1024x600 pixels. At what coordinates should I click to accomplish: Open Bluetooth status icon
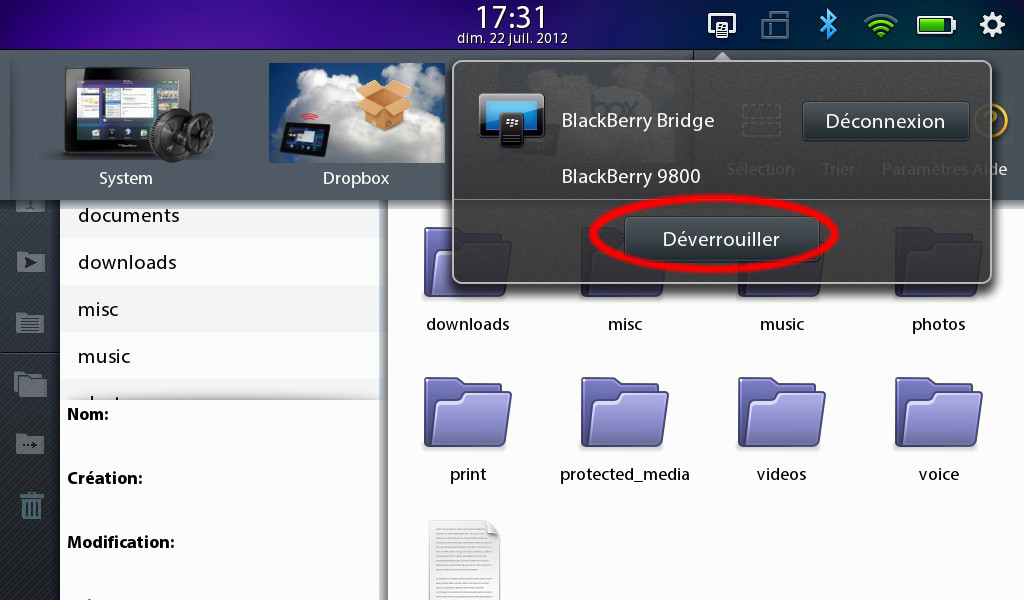pos(828,25)
